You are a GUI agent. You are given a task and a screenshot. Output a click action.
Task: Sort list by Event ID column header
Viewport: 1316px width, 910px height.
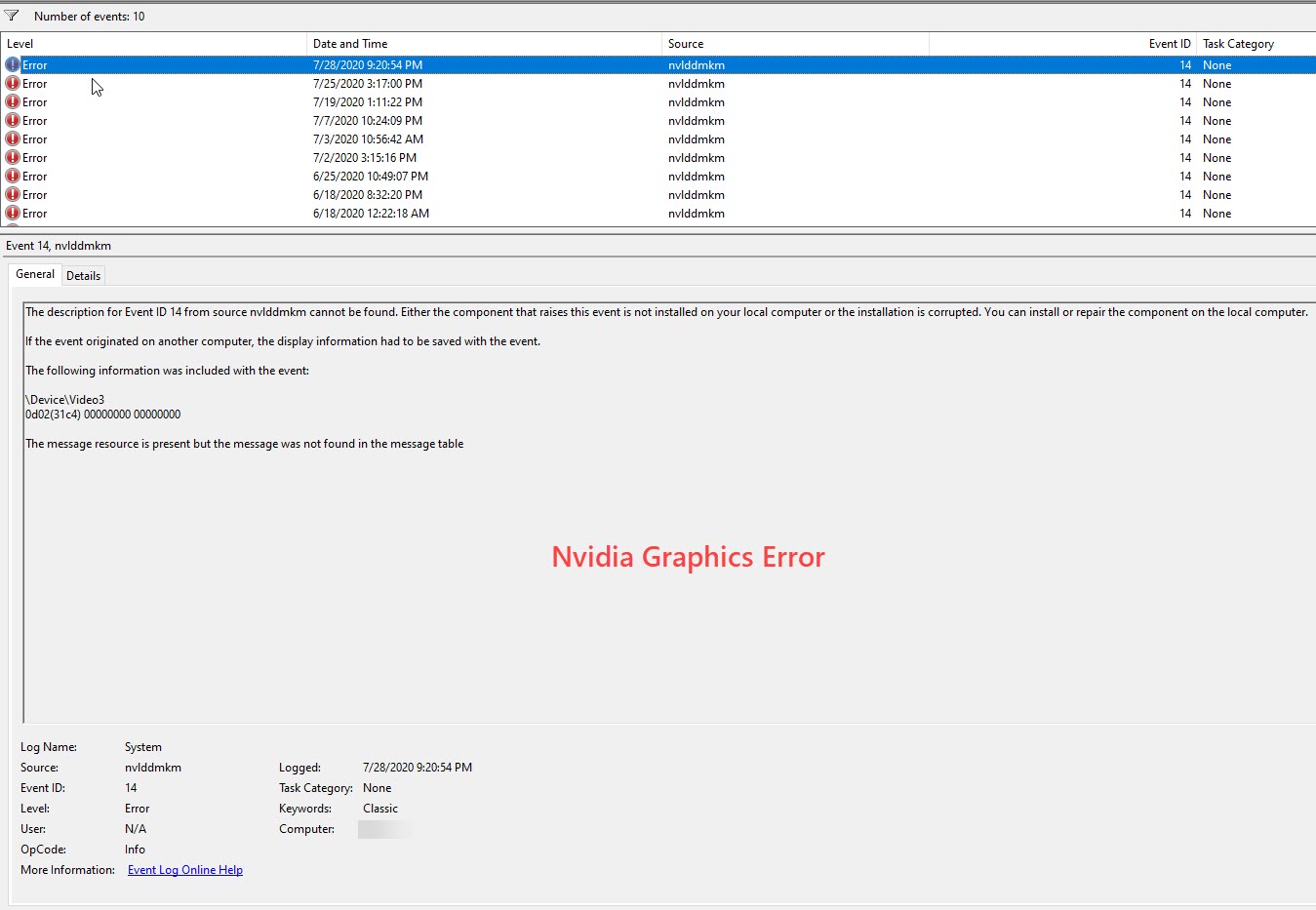click(x=1062, y=44)
